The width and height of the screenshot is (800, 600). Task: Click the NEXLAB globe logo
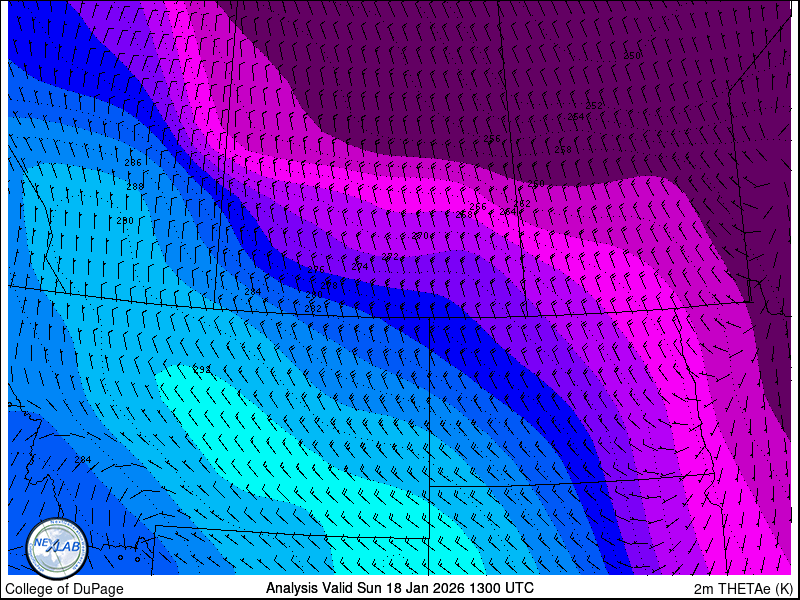(57, 549)
